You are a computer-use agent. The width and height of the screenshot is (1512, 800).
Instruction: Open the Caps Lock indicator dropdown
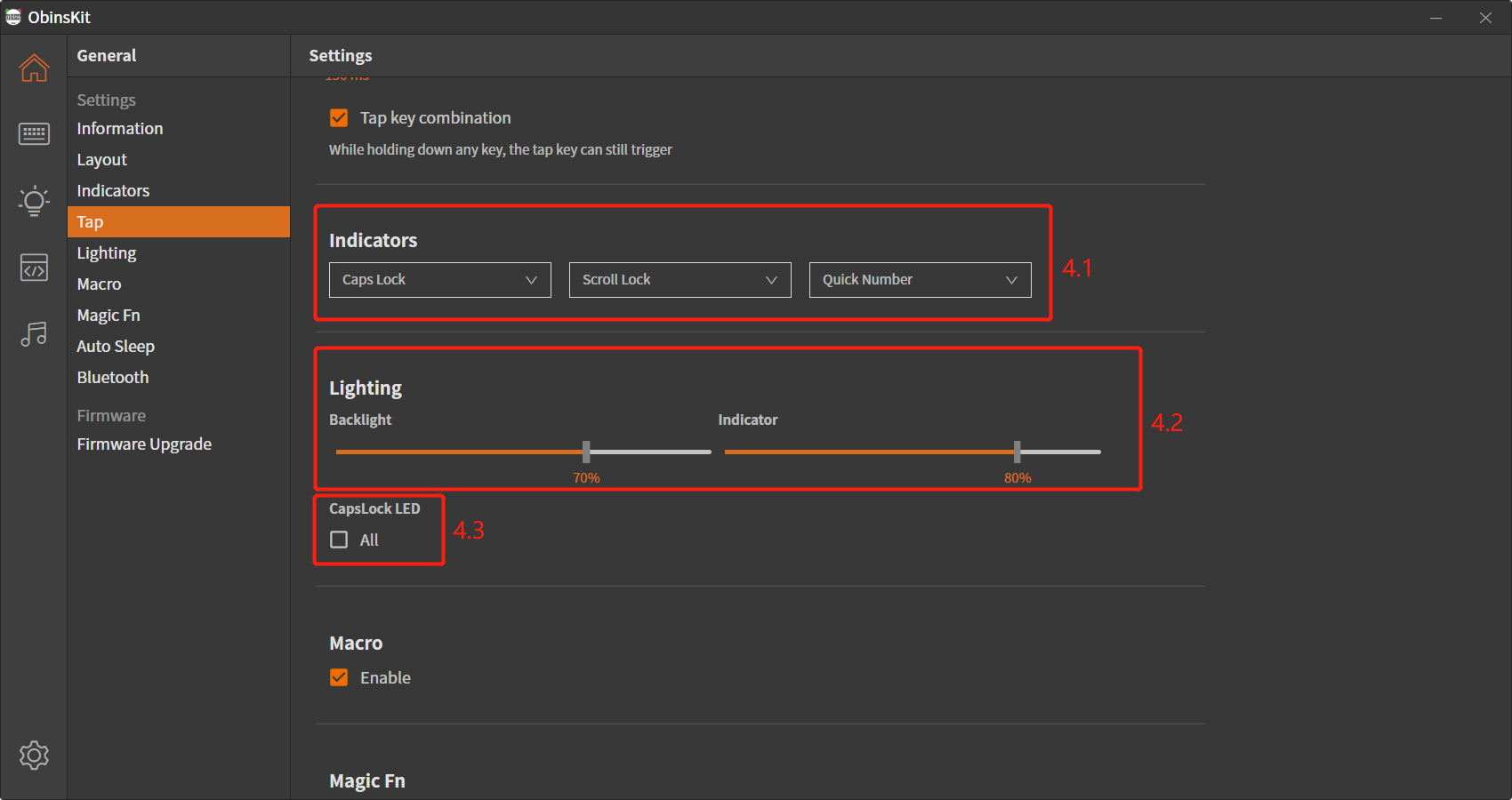coord(440,279)
